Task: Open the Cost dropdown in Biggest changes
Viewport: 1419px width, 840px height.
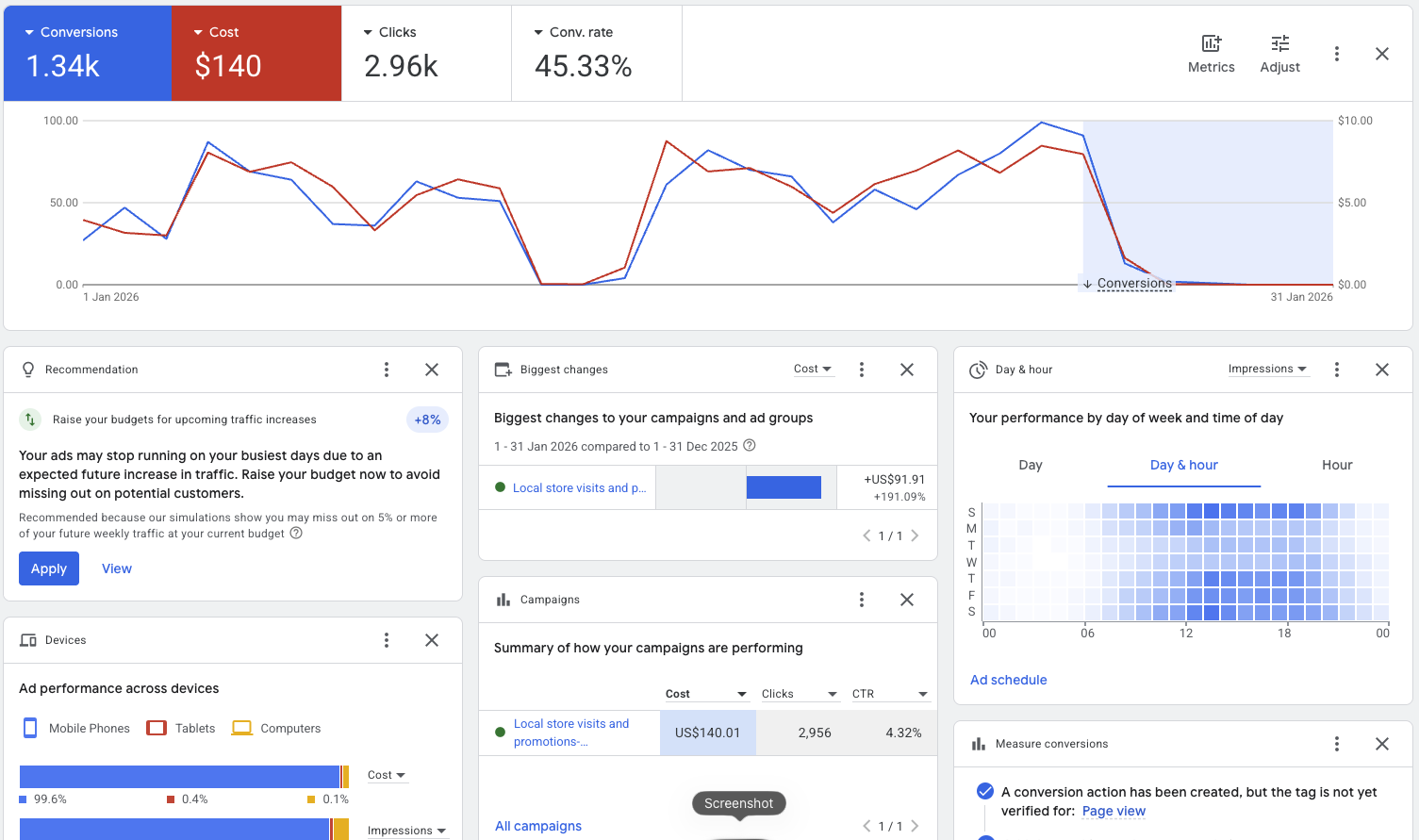Action: pyautogui.click(x=812, y=370)
